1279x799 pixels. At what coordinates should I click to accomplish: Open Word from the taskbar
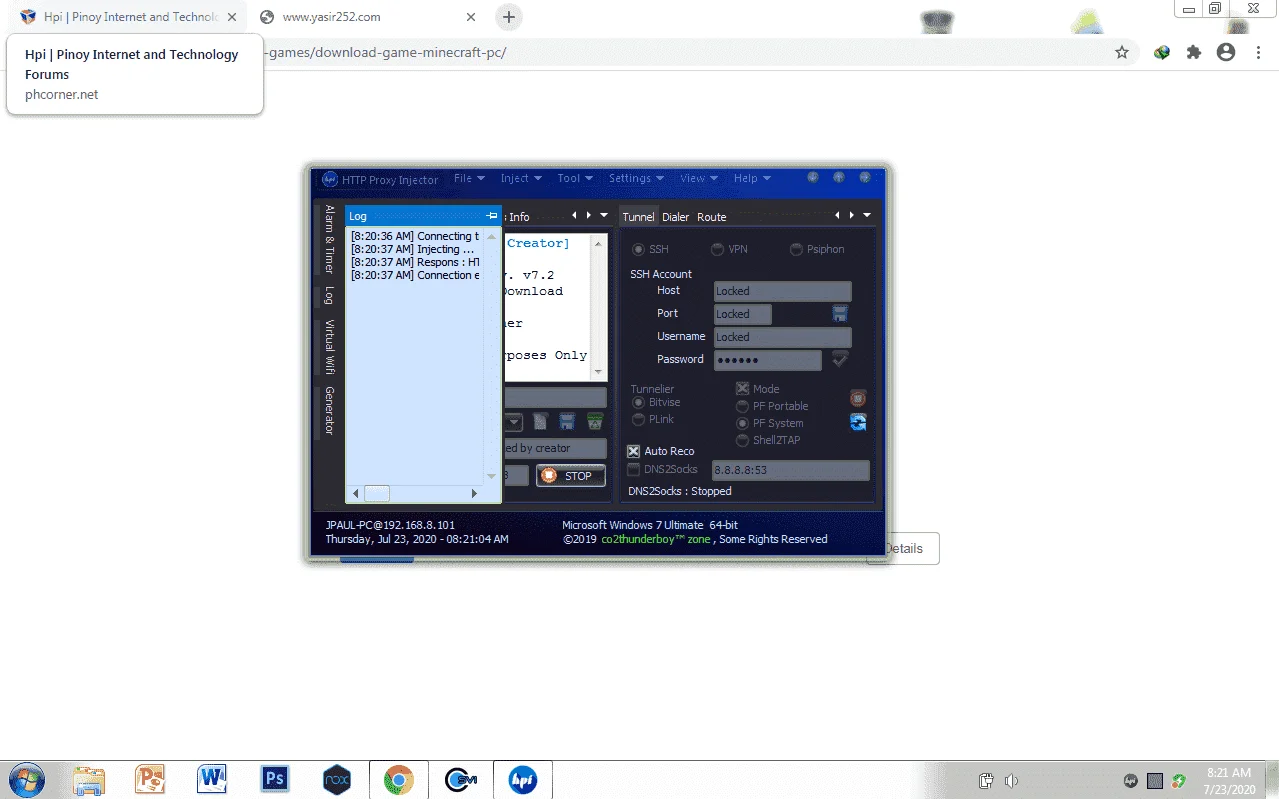[x=212, y=780]
